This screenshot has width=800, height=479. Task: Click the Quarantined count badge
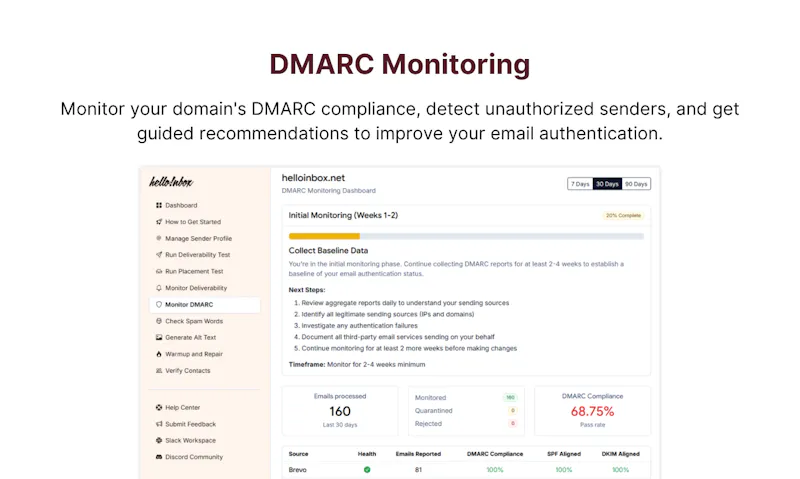pos(513,411)
